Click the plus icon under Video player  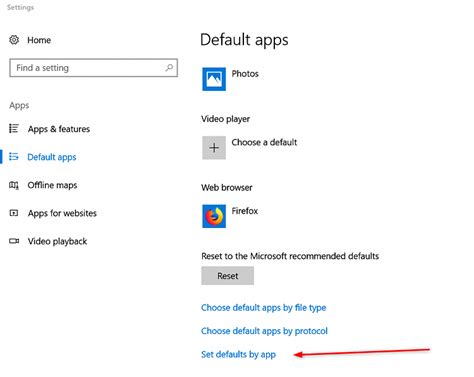[214, 148]
